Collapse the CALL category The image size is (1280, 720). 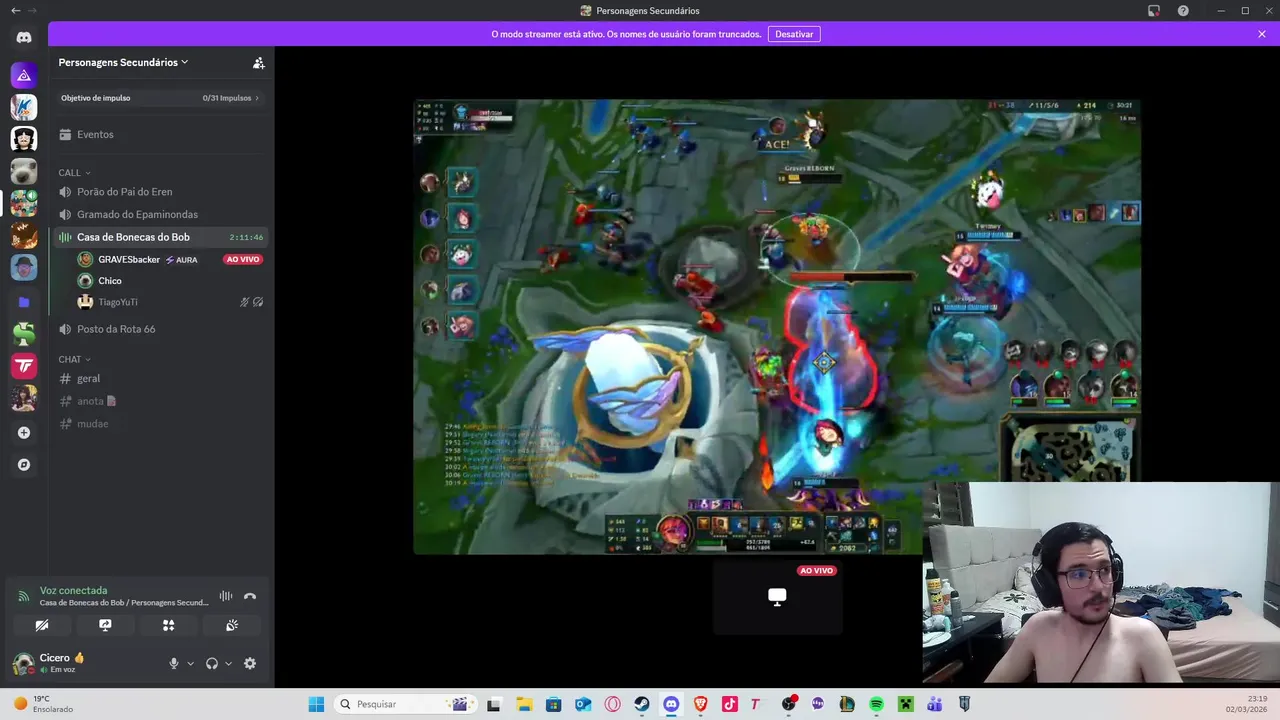pos(74,173)
